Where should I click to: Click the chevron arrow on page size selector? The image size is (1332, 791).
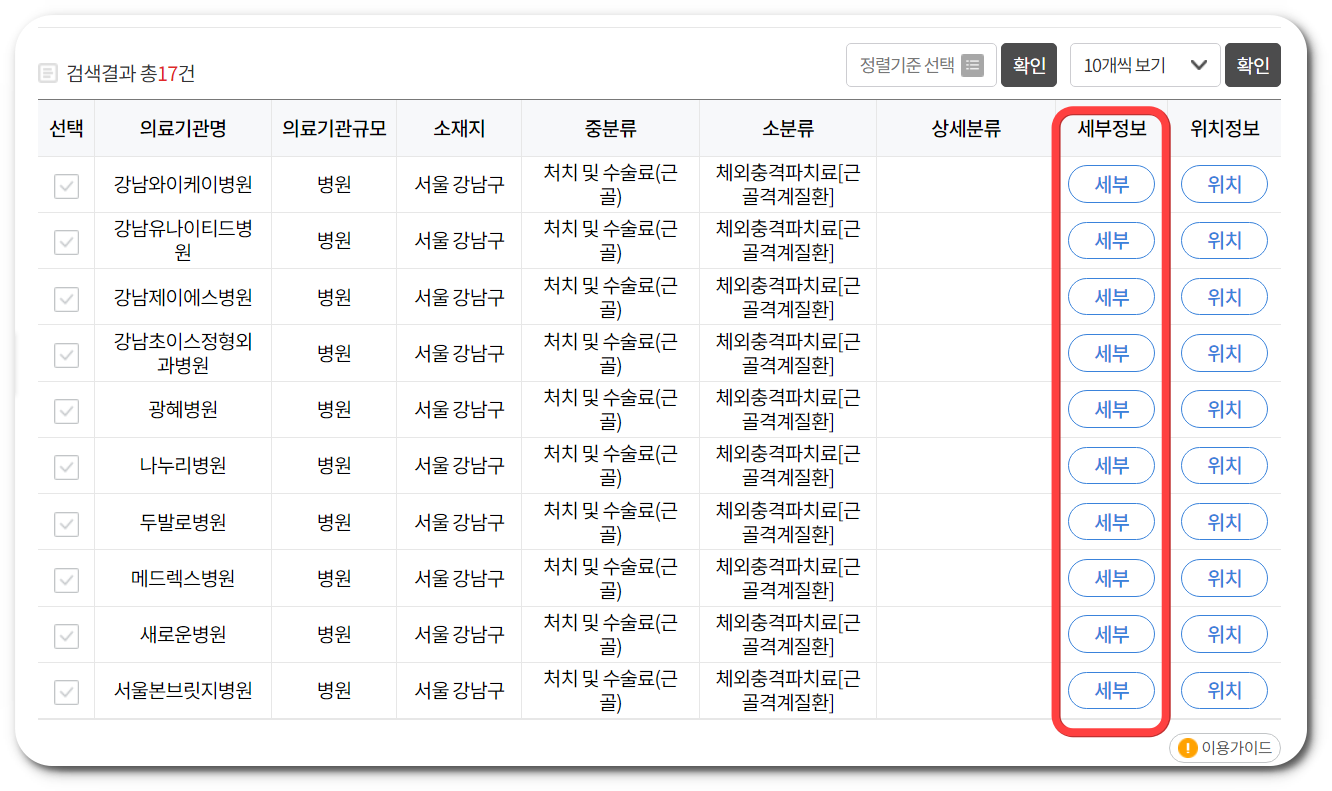tap(1200, 65)
